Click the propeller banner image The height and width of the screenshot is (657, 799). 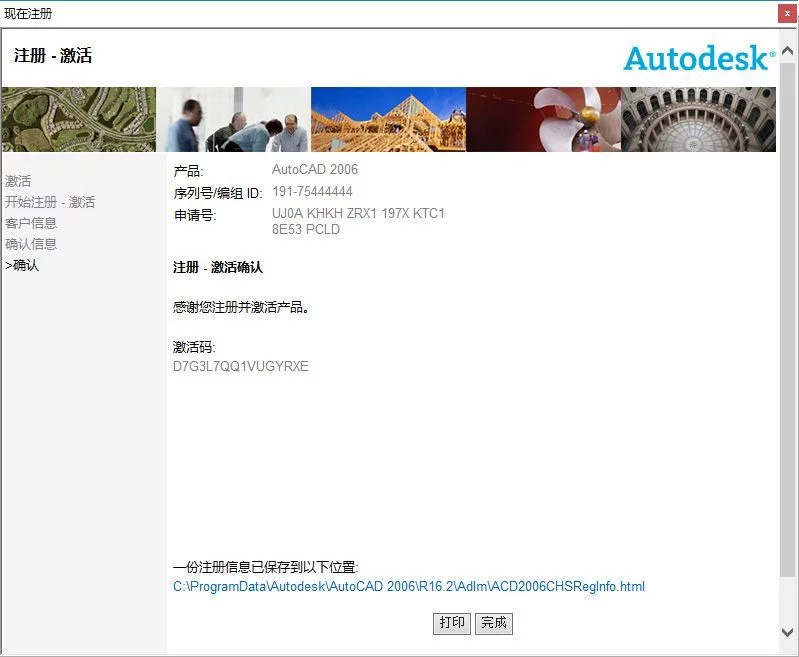tap(544, 119)
